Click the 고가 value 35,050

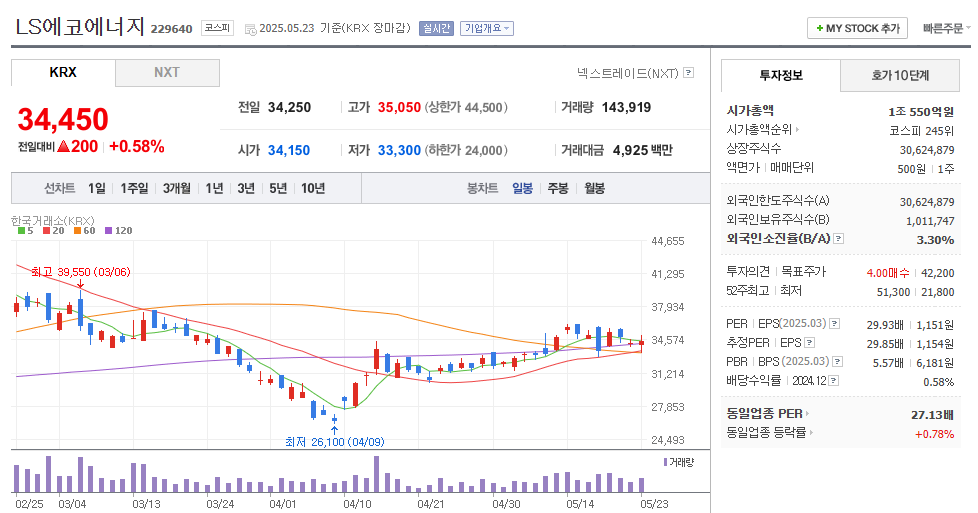(399, 107)
